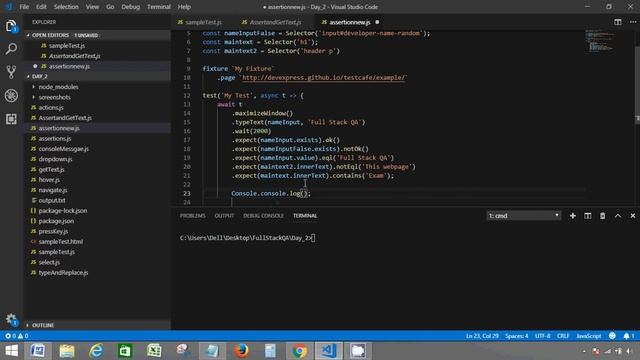
Task: Create a new terminal with plus icon
Action: tap(573, 216)
